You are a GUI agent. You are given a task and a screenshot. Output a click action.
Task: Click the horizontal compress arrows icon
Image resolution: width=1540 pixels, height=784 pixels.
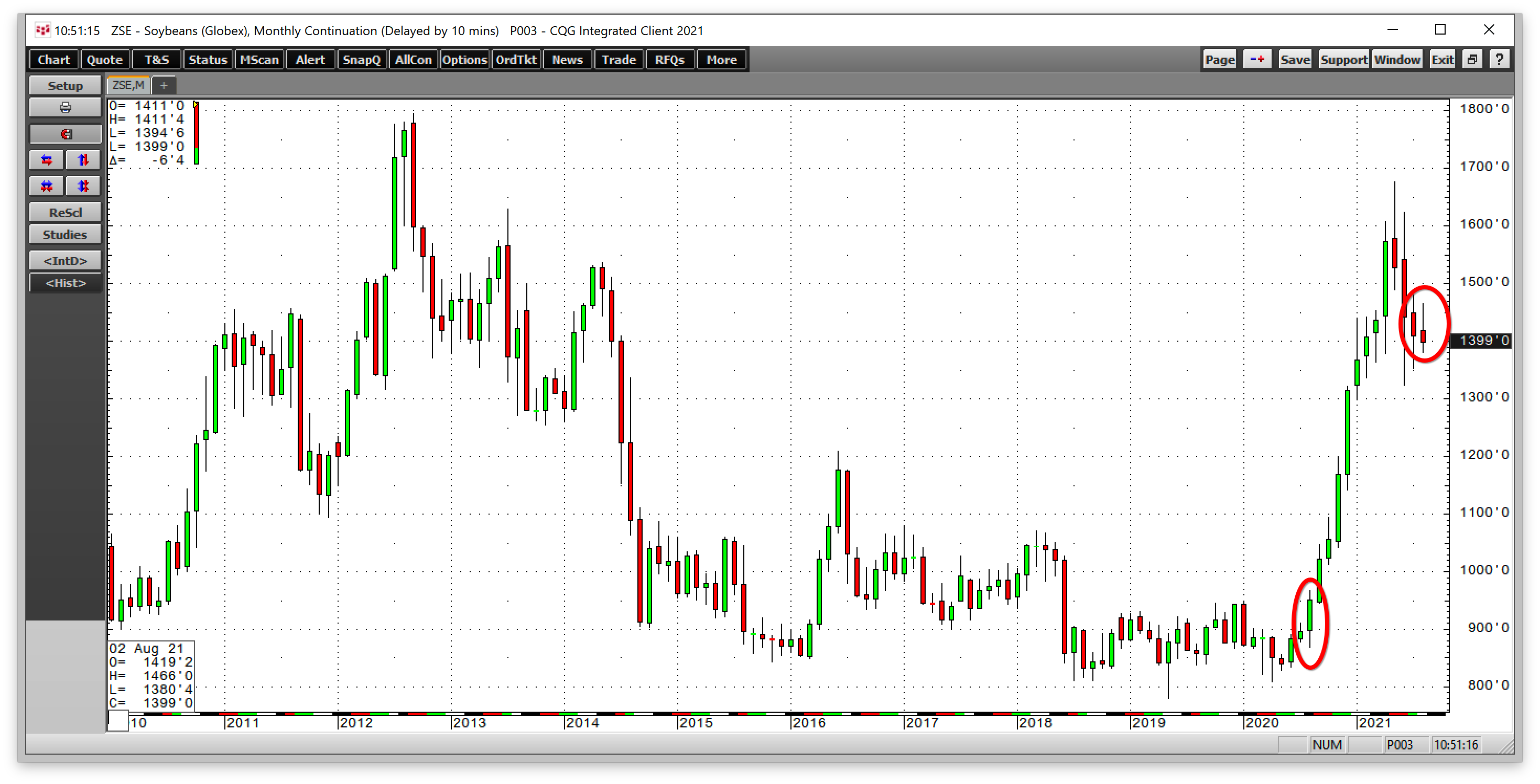tap(47, 187)
